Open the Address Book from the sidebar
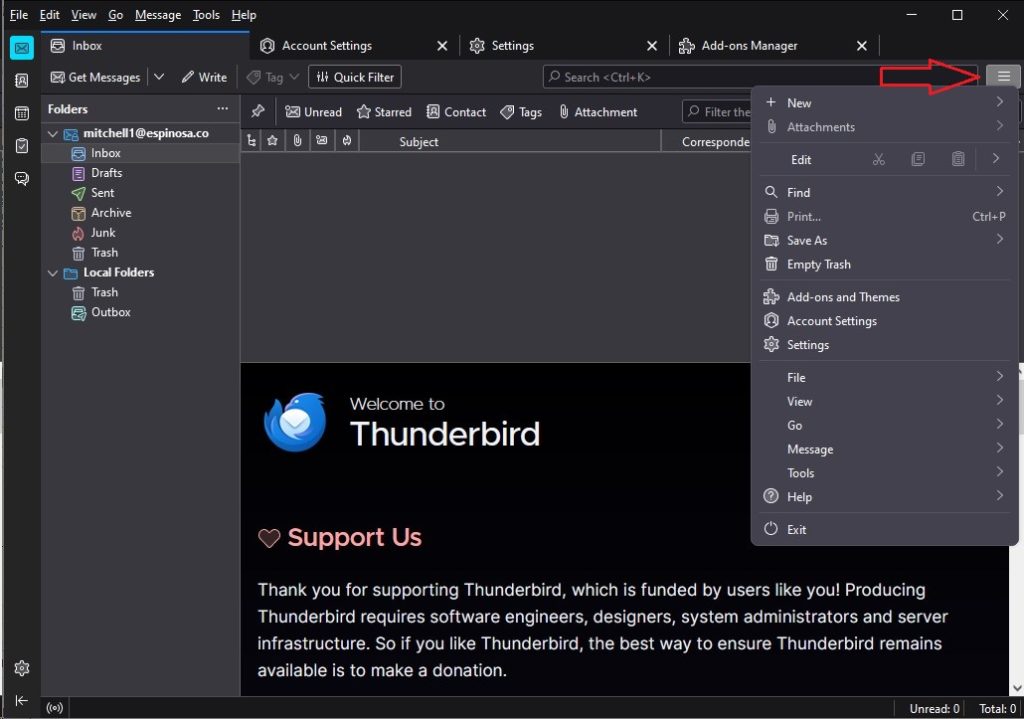This screenshot has height=719, width=1024. pyautogui.click(x=21, y=80)
